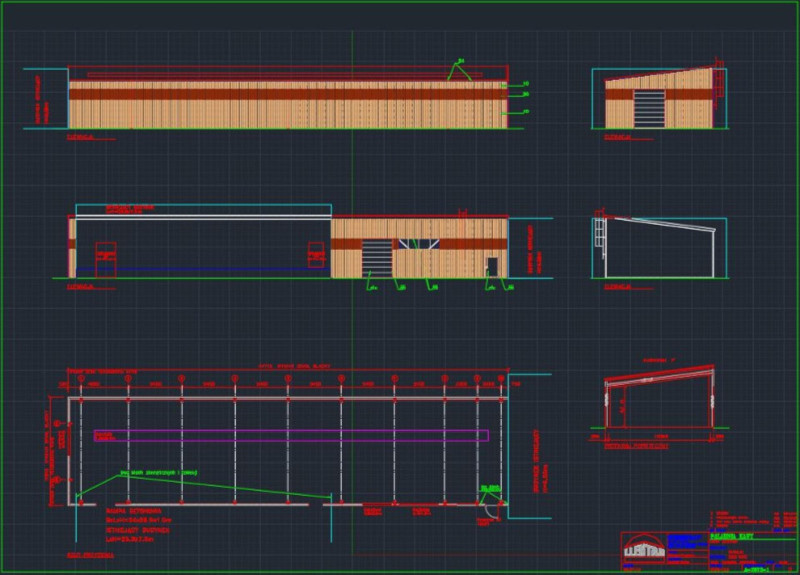Select the blue horizontal line on the rear elevation
Image resolution: width=800 pixels, height=575 pixels.
coord(203,268)
